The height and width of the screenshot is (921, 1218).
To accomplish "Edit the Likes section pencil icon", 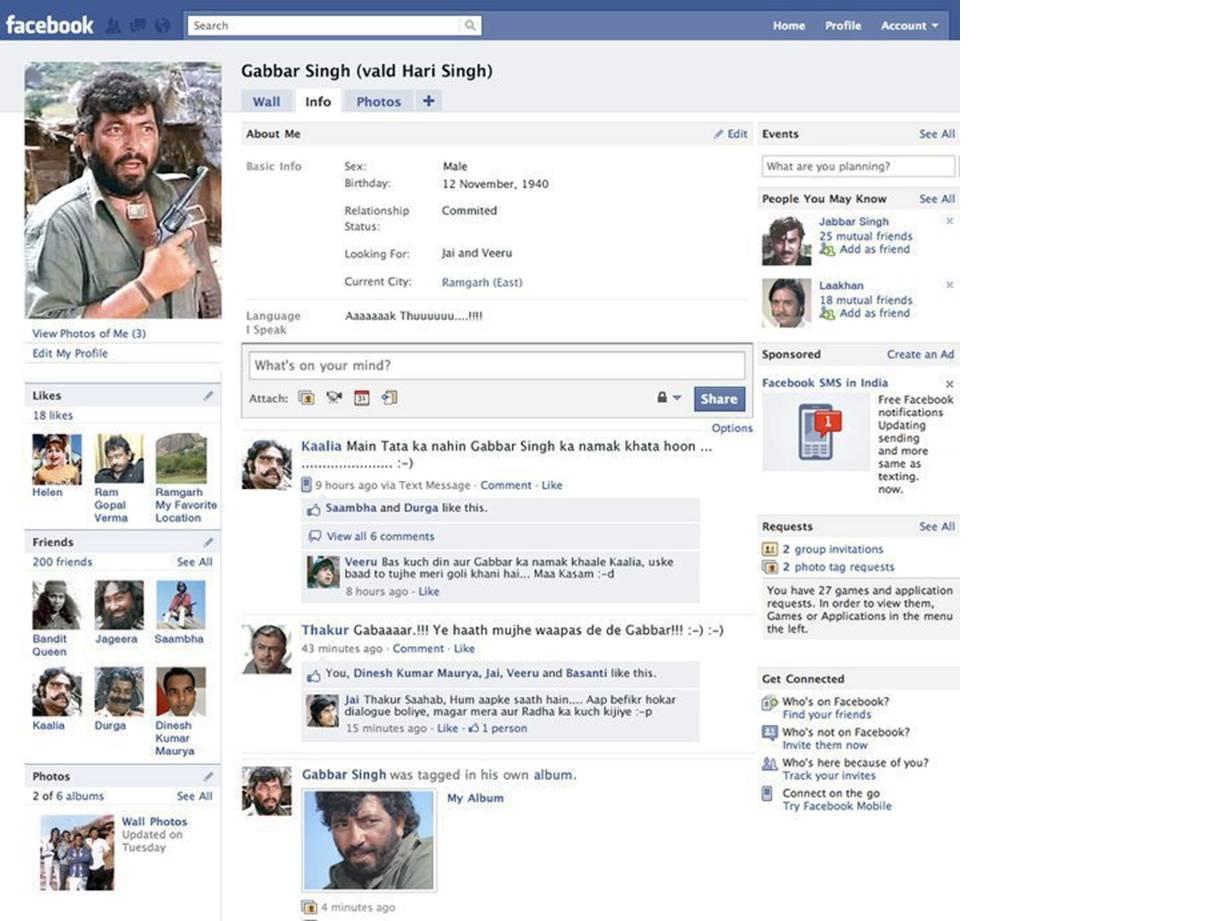I will (208, 396).
